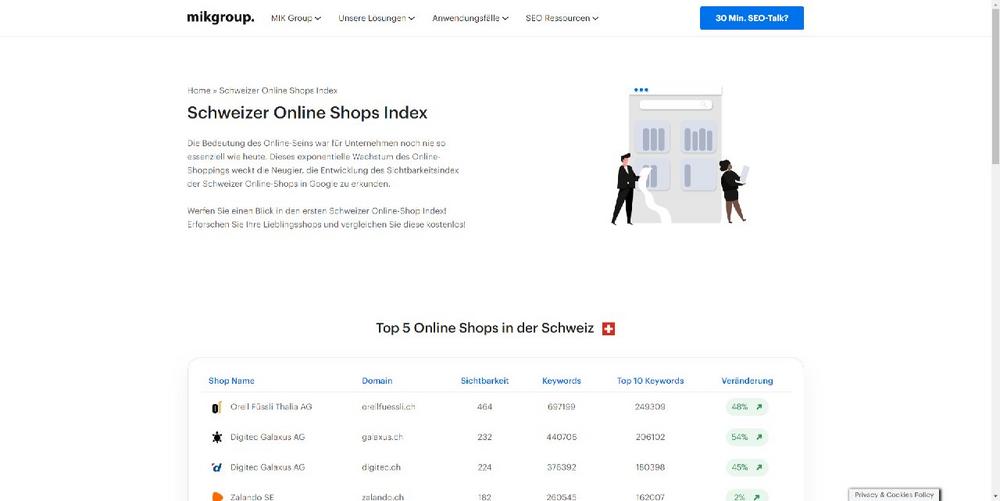Click the 54% change arrow badge
Viewport: 1000px width, 501px height.
[746, 438]
